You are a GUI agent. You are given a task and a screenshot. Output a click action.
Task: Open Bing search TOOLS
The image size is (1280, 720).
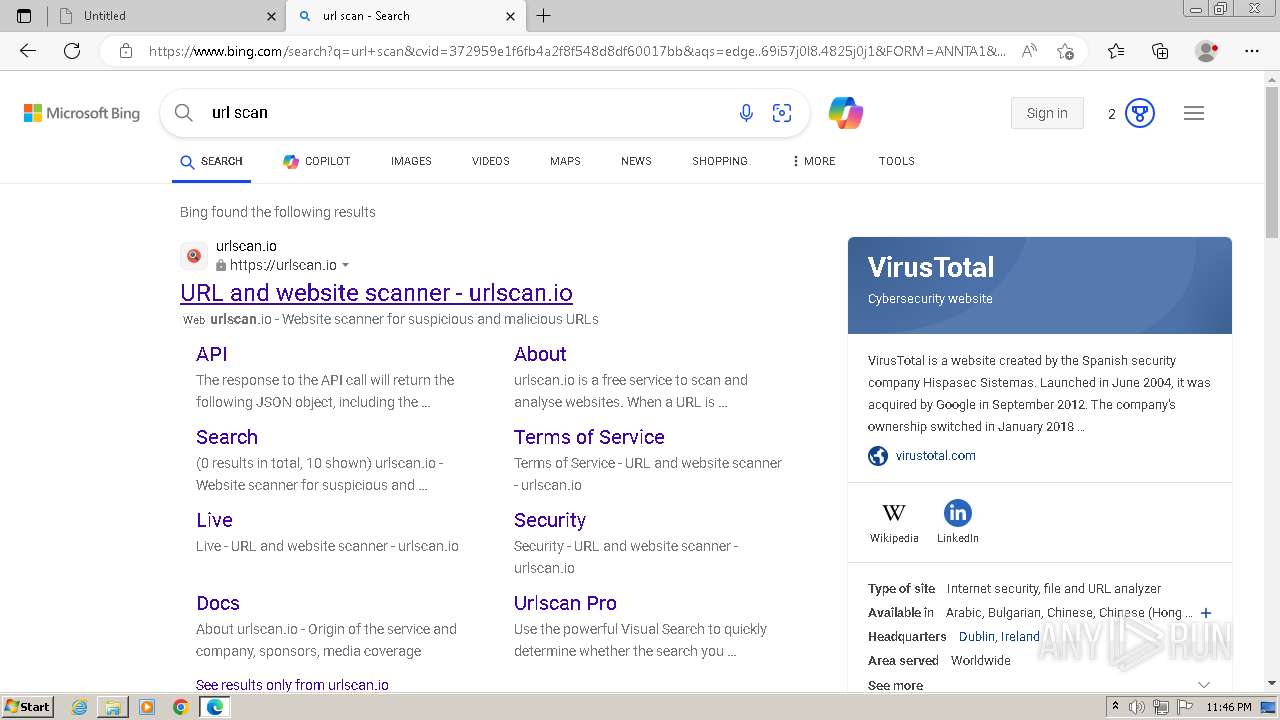point(897,161)
